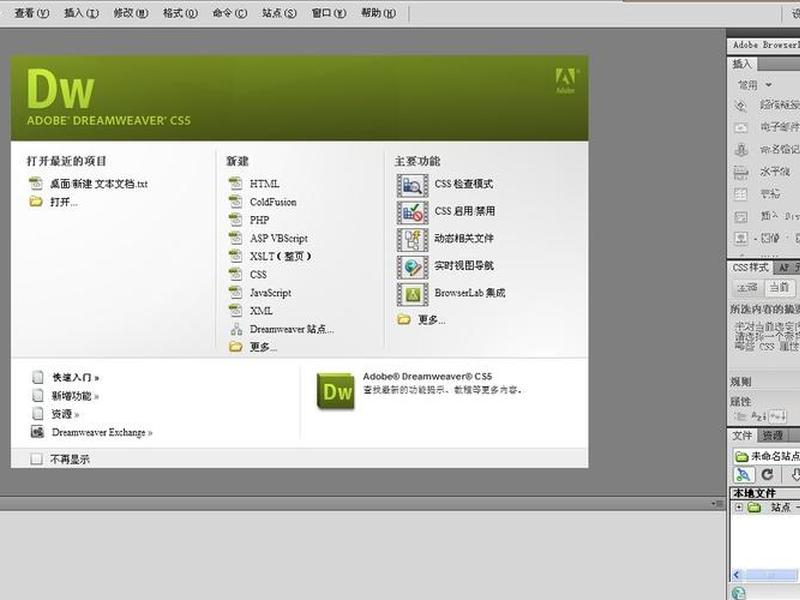This screenshot has width=800, height=600.
Task: Select the 插入 panel tab
Action: 742,64
